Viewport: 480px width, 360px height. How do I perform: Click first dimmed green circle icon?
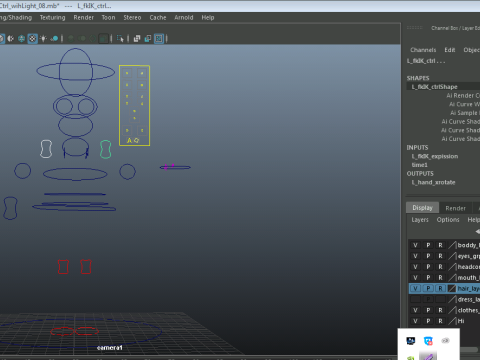pyautogui.click(x=71, y=39)
